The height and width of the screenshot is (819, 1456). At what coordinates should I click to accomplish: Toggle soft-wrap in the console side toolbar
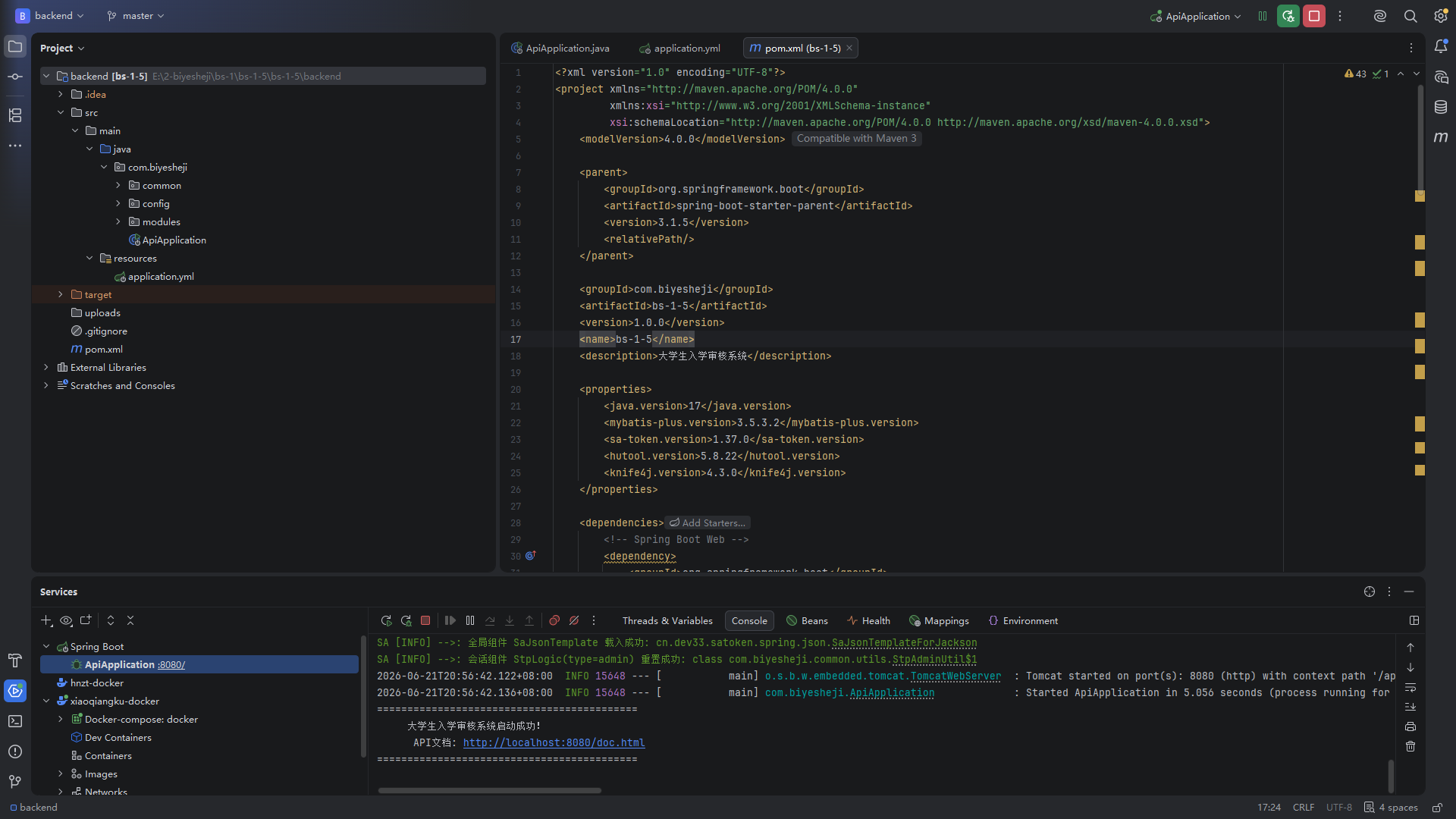(x=1410, y=687)
